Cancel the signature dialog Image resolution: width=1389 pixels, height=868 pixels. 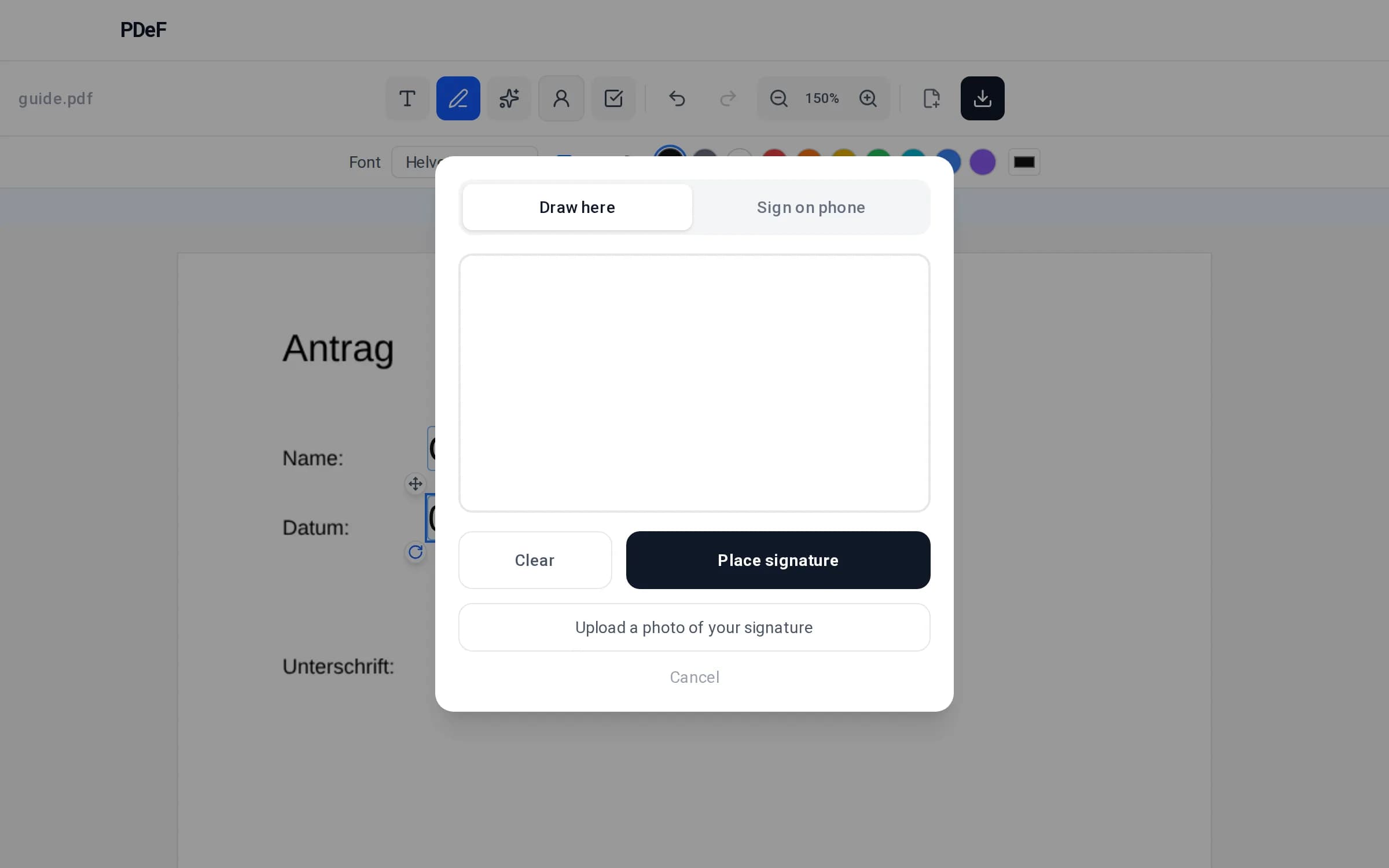click(694, 677)
